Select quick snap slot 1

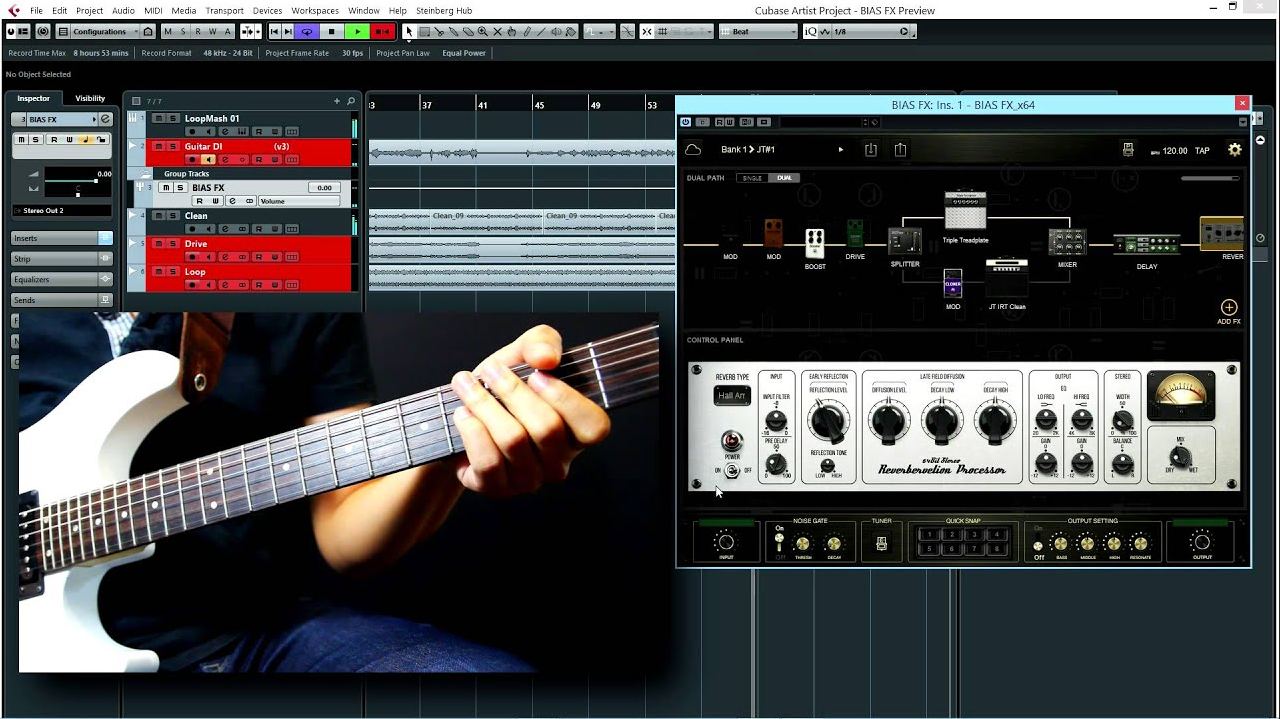[x=929, y=535]
